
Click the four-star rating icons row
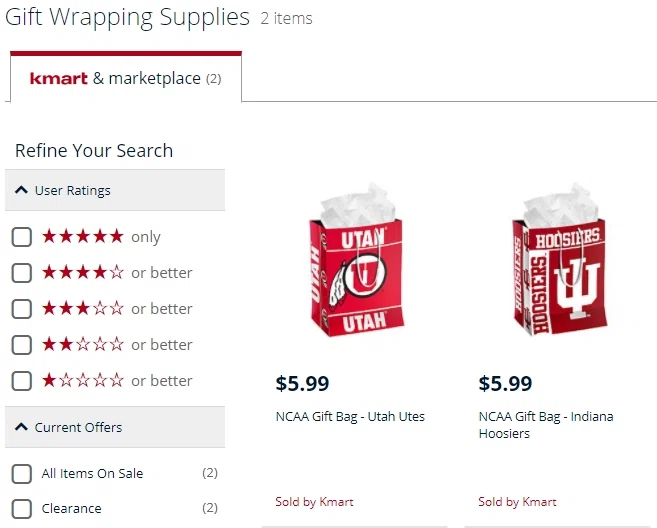click(83, 273)
